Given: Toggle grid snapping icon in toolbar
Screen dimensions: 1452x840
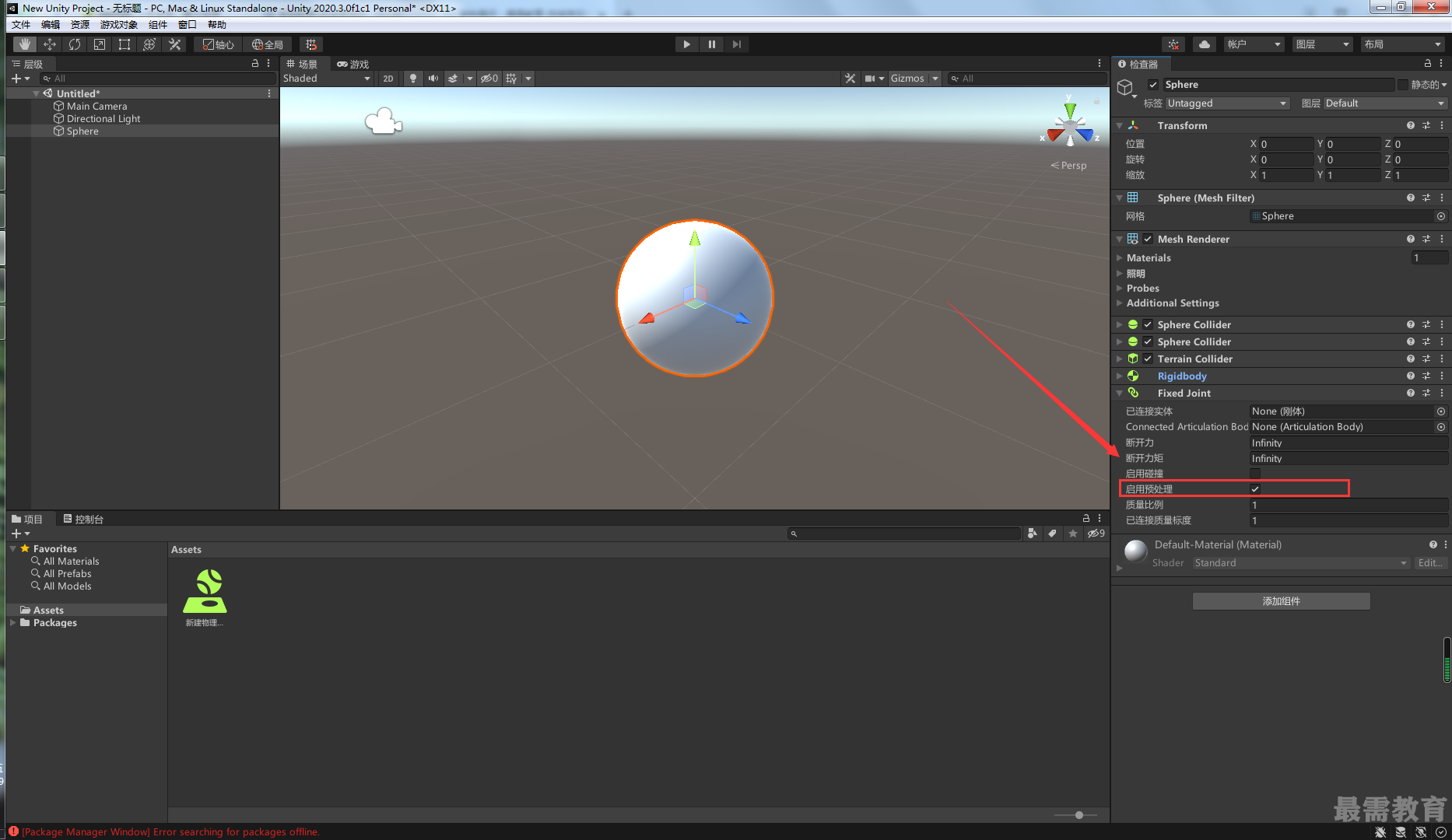Looking at the screenshot, I should point(311,44).
